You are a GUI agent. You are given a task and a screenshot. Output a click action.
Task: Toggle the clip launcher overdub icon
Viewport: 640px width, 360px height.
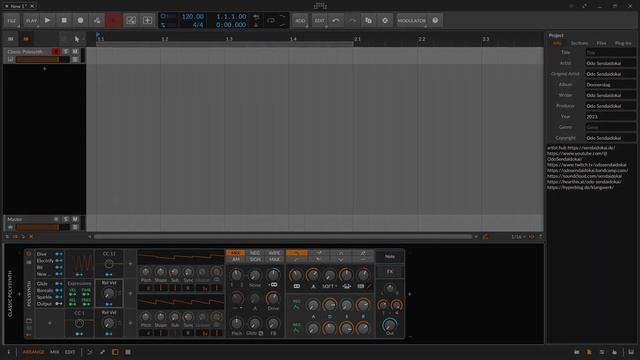131,20
